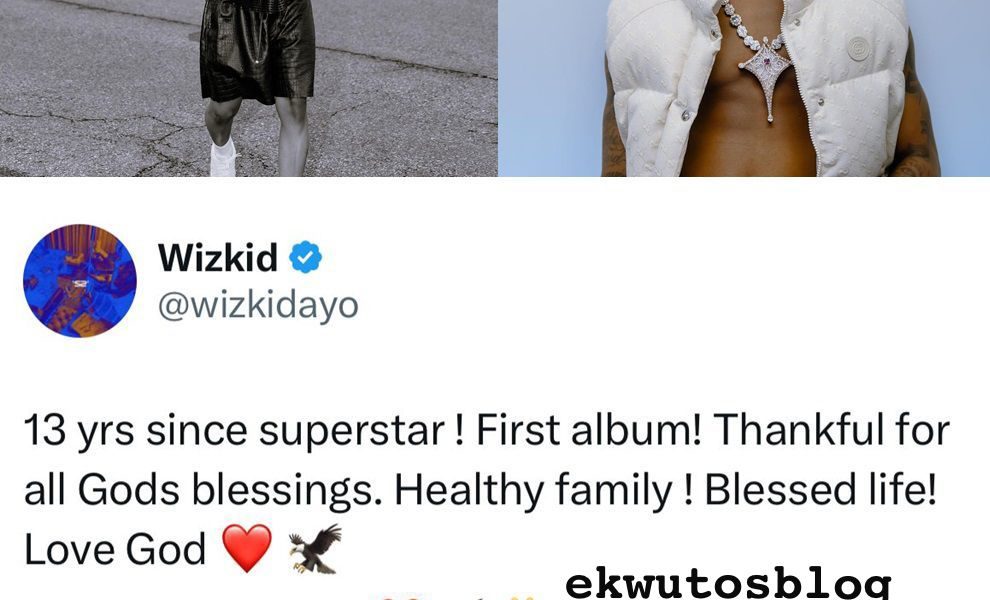This screenshot has width=990, height=600.
Task: Click the "13 yrs since" tweet opening
Action: (136, 431)
